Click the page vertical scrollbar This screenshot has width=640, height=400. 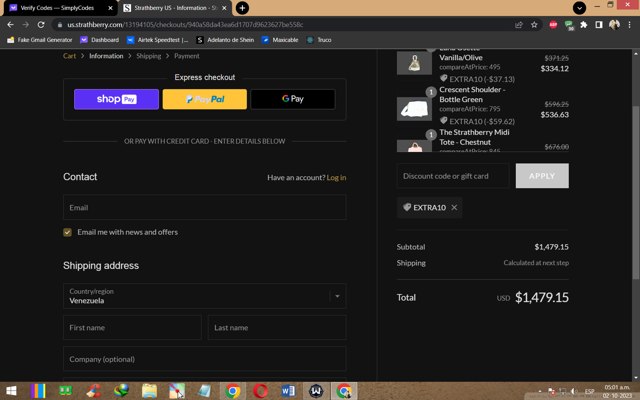636,192
